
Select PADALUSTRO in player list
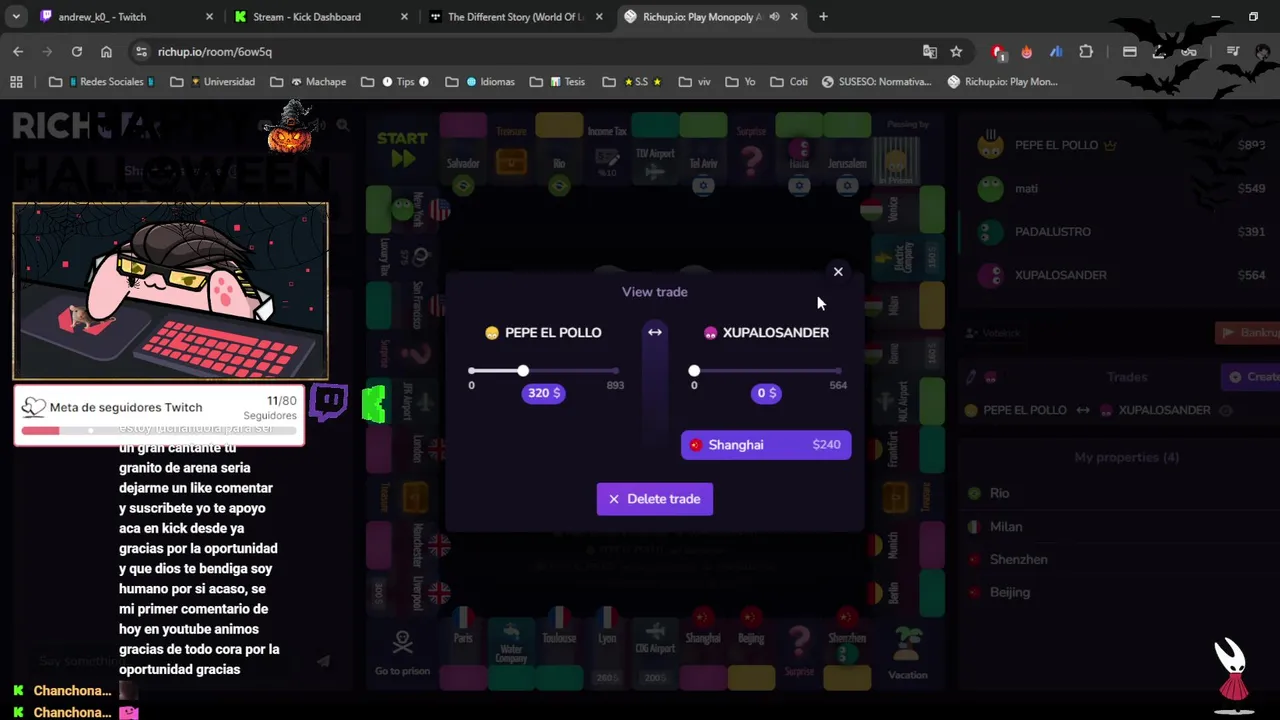click(1120, 231)
